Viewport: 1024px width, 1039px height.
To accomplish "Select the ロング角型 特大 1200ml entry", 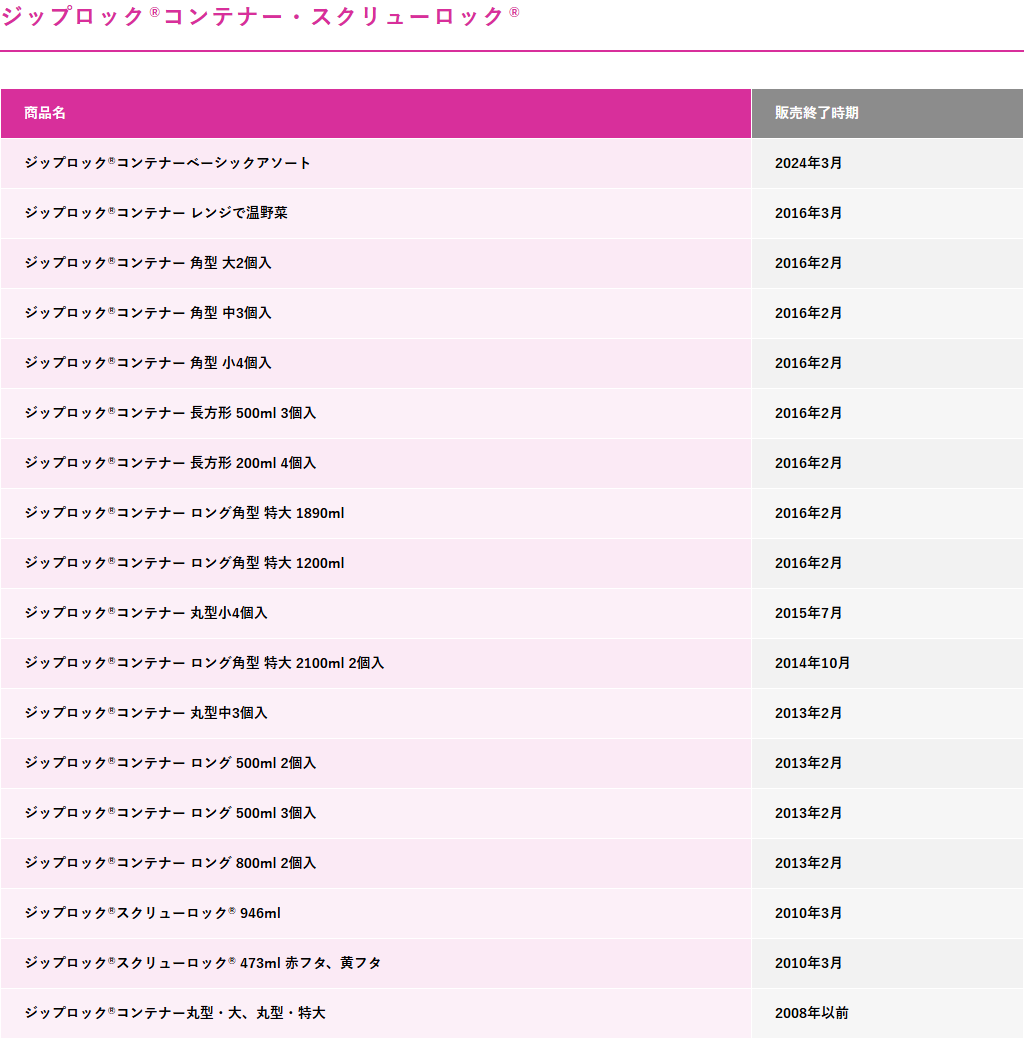I will 184,563.
